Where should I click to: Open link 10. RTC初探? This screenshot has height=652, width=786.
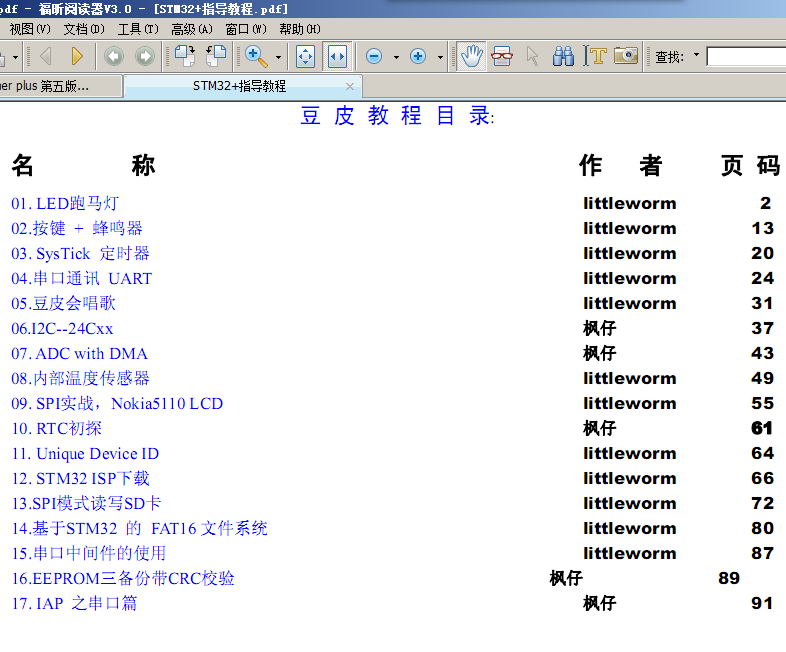click(x=57, y=428)
